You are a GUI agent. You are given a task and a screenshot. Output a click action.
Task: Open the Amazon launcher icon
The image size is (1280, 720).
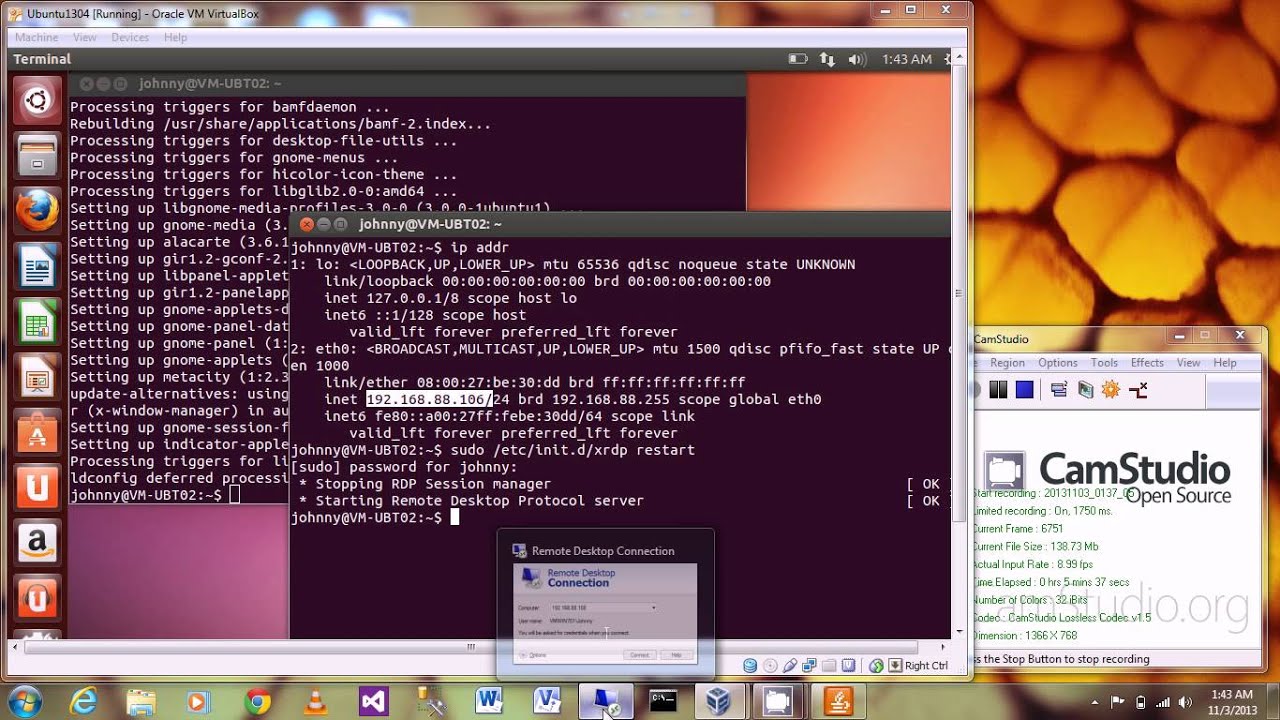(38, 544)
